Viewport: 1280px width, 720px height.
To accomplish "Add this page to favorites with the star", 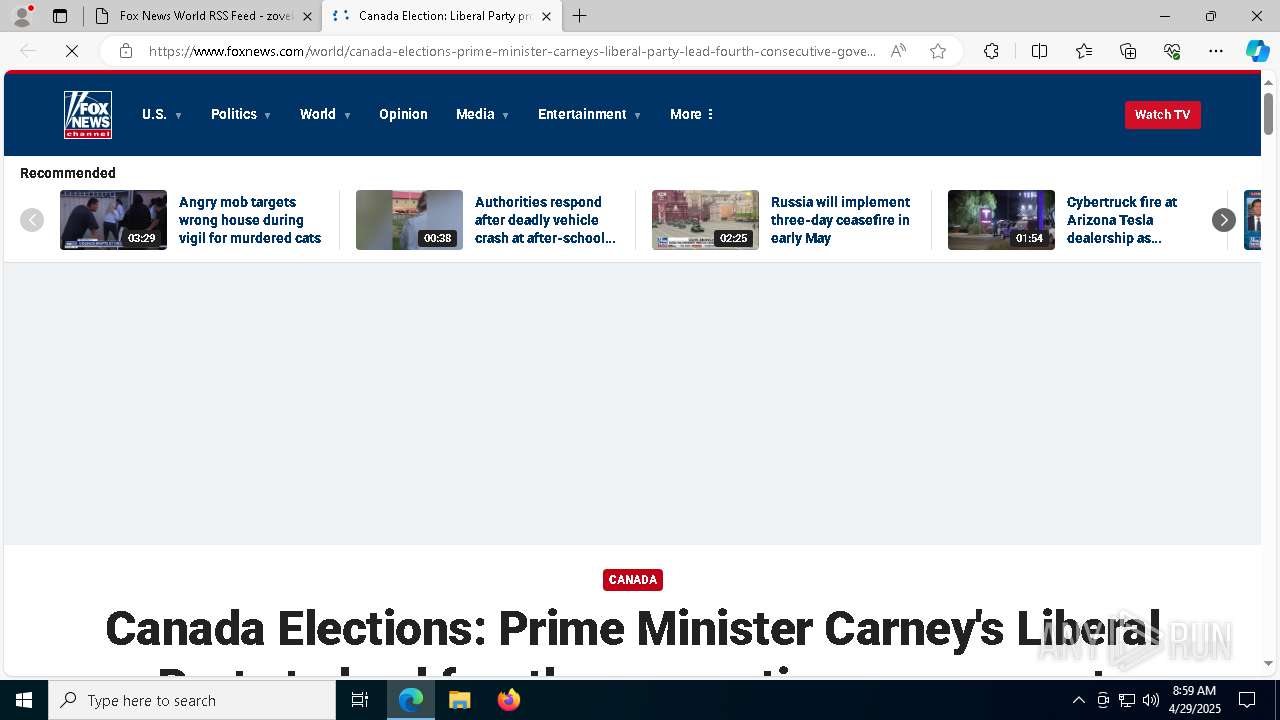I will coord(938,51).
